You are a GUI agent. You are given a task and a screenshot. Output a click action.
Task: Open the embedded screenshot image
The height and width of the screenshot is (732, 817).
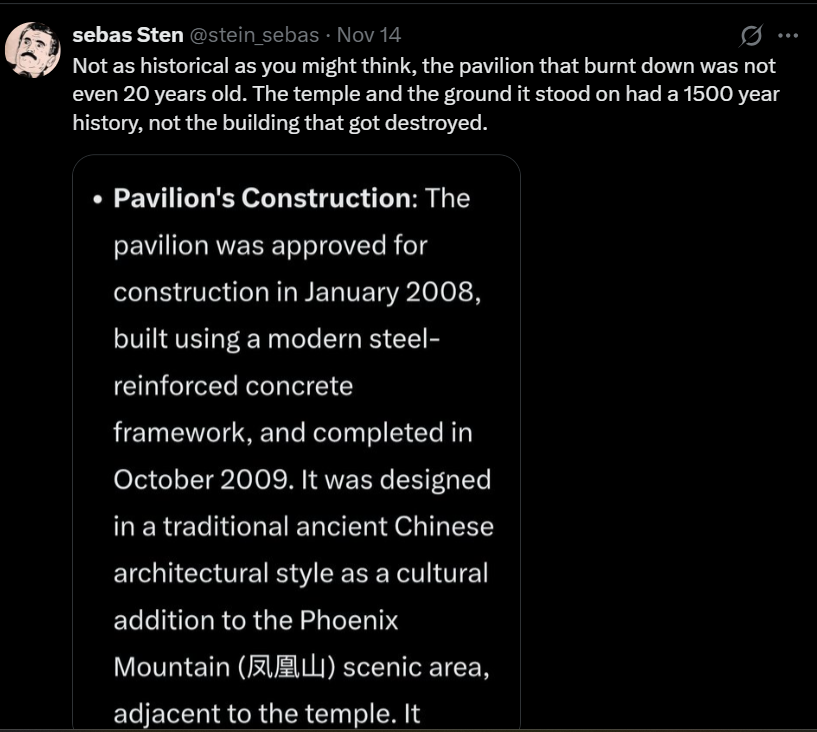point(296,440)
